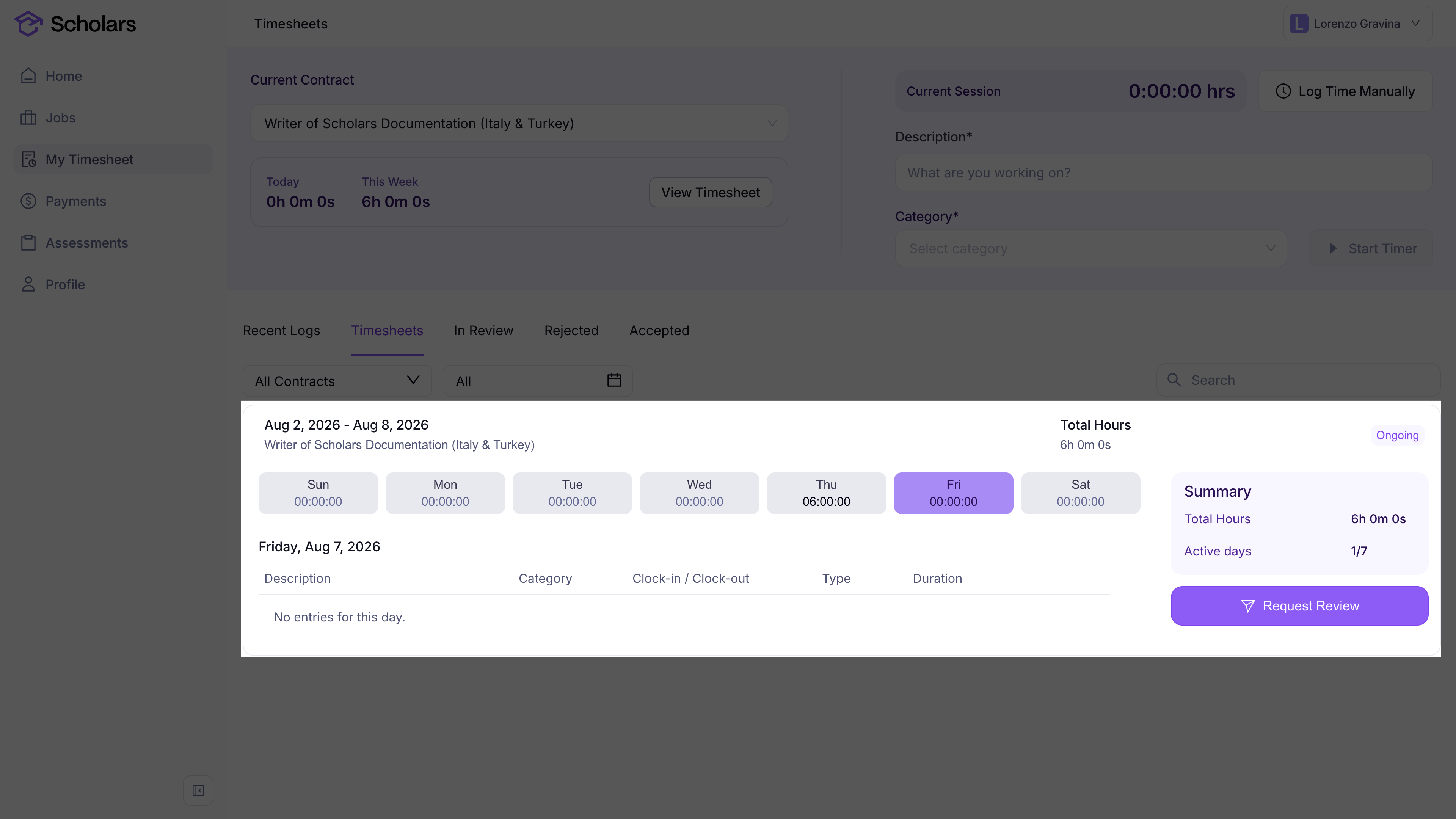Click the Ongoing status badge
1456x819 pixels.
coord(1397,435)
